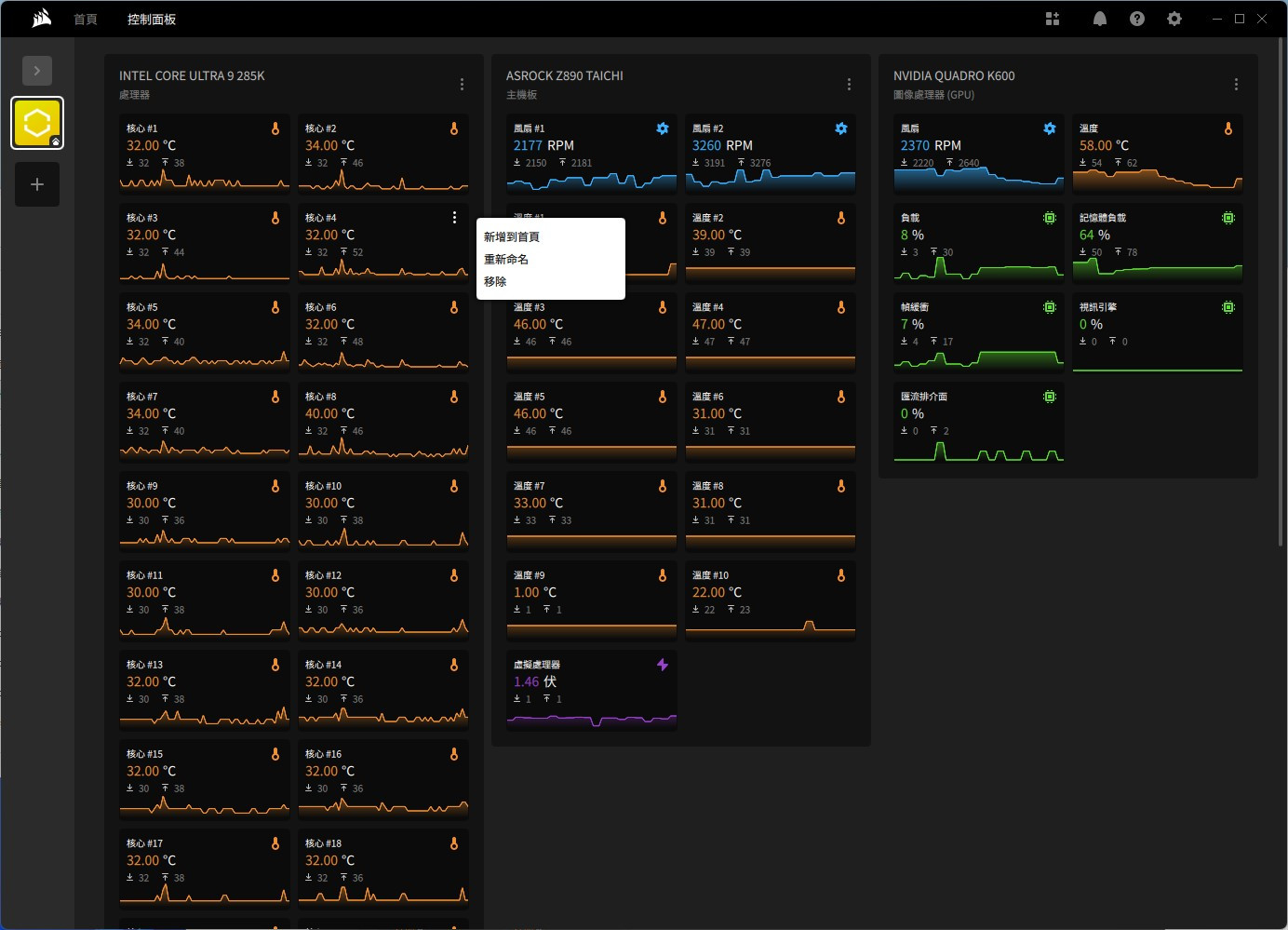1288x930 pixels.
Task: Open Intel Core Ultra 9 285K options menu
Action: click(x=462, y=84)
